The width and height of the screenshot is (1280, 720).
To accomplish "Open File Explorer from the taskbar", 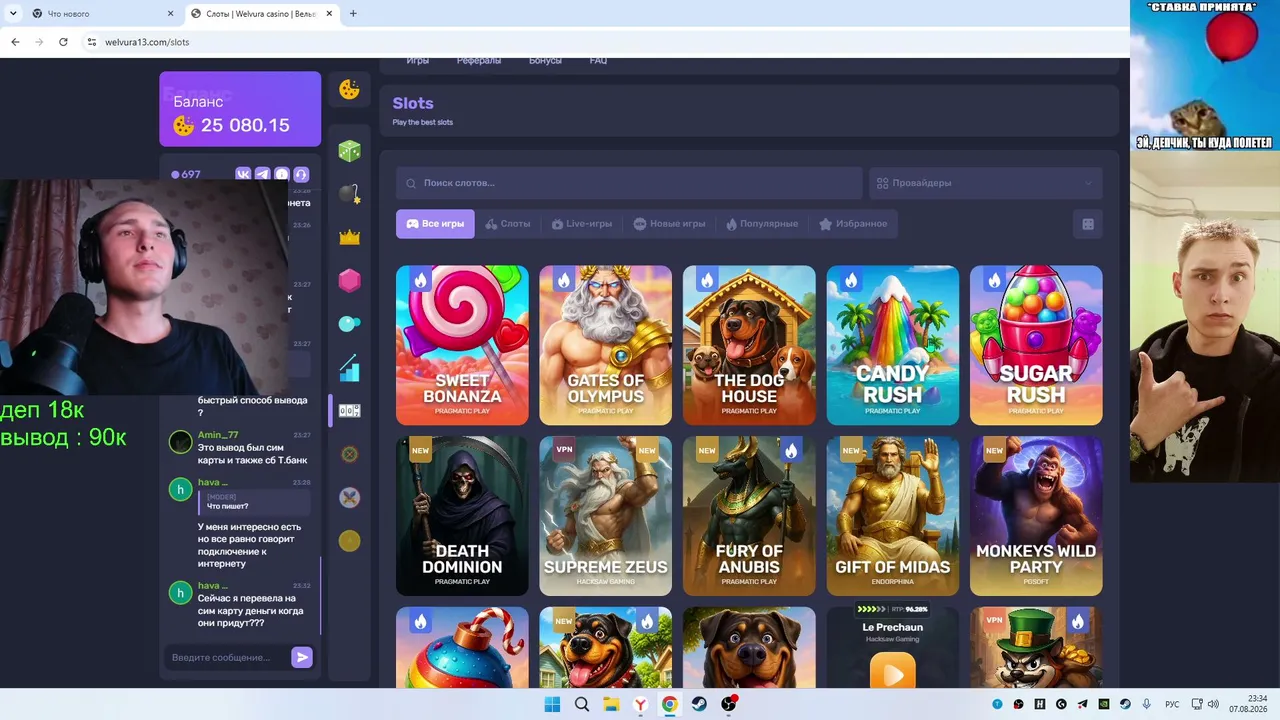I will (611, 705).
